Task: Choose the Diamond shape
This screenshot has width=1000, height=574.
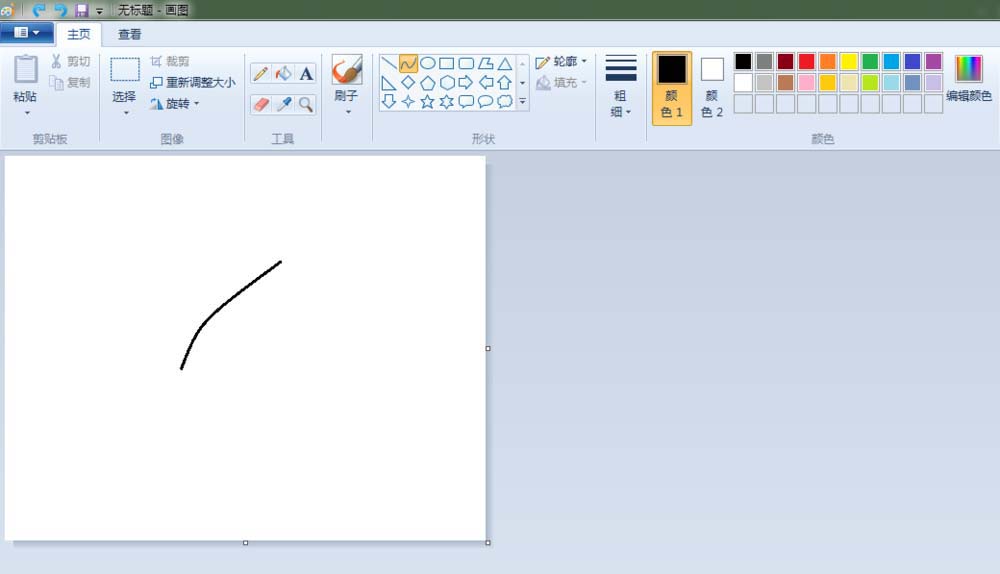Action: click(x=408, y=82)
